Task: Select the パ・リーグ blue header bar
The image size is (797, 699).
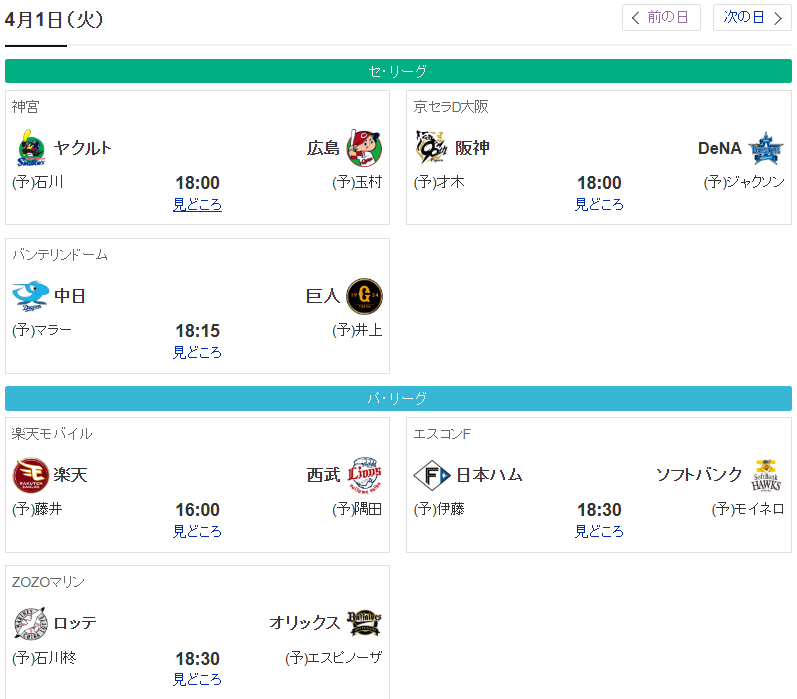Action: pos(398,398)
